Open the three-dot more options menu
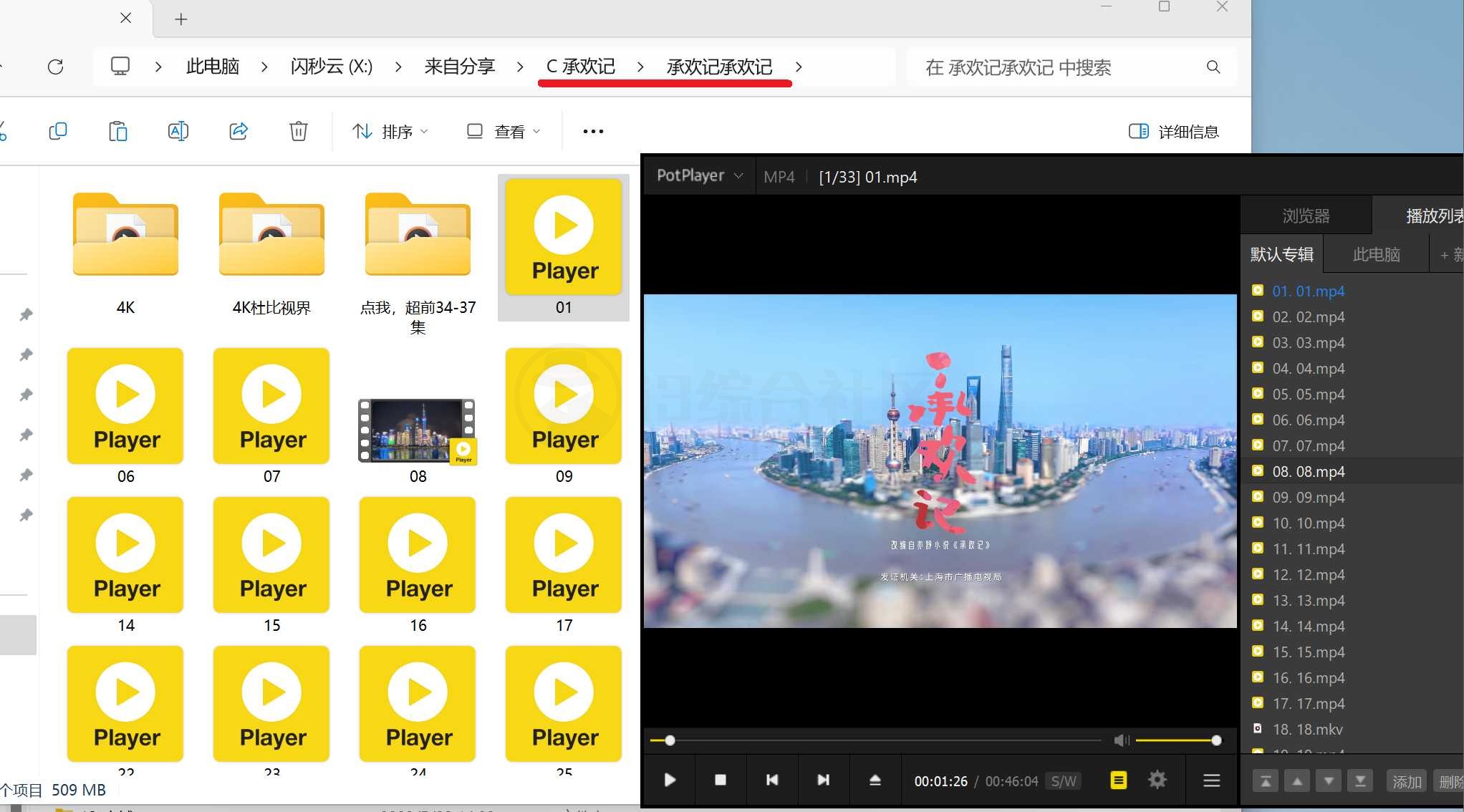Image resolution: width=1464 pixels, height=812 pixels. point(593,131)
